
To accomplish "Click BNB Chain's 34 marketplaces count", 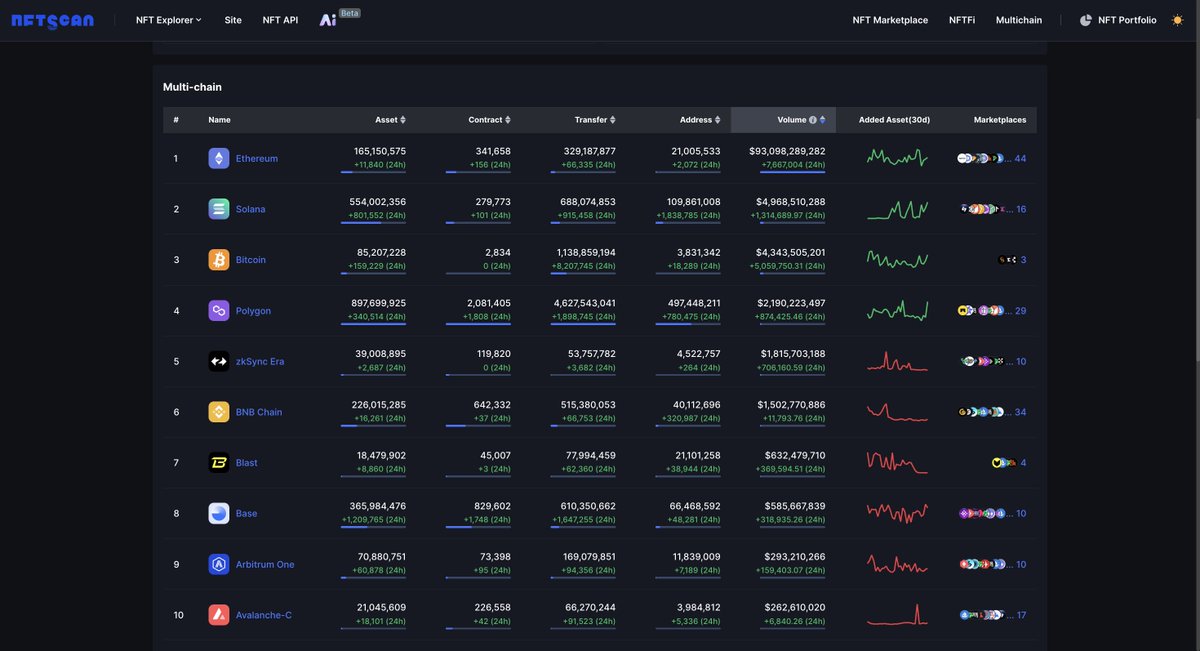I will pos(1020,412).
